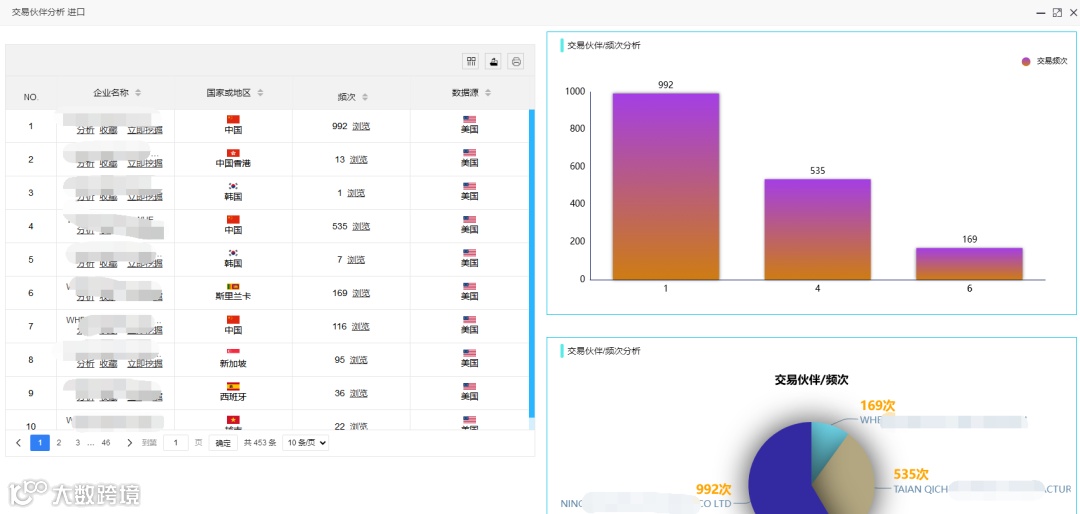Click the 斯里兰卡 country cell
This screenshot has height=514, width=1080.
(233, 293)
